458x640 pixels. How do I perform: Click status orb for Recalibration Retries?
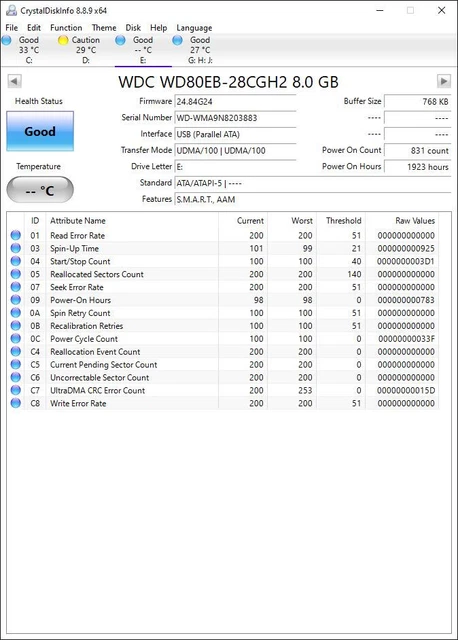(16, 326)
